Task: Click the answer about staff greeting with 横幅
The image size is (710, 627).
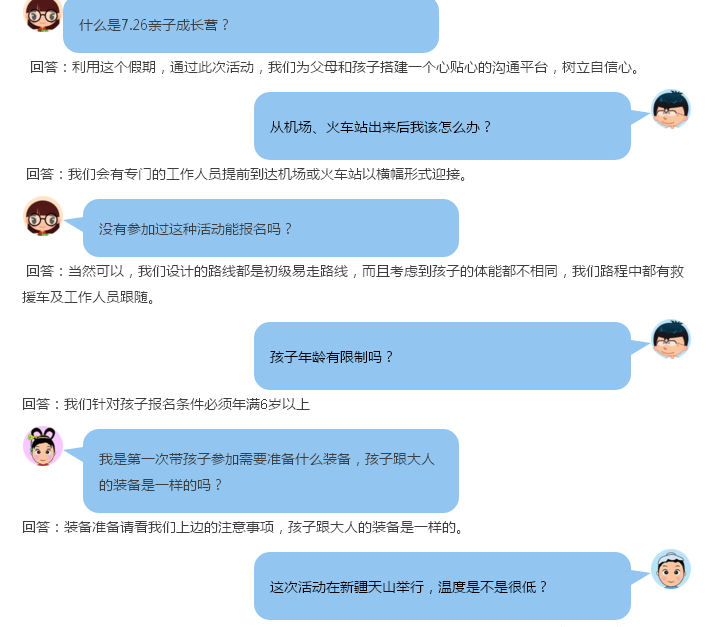Action: click(246, 174)
